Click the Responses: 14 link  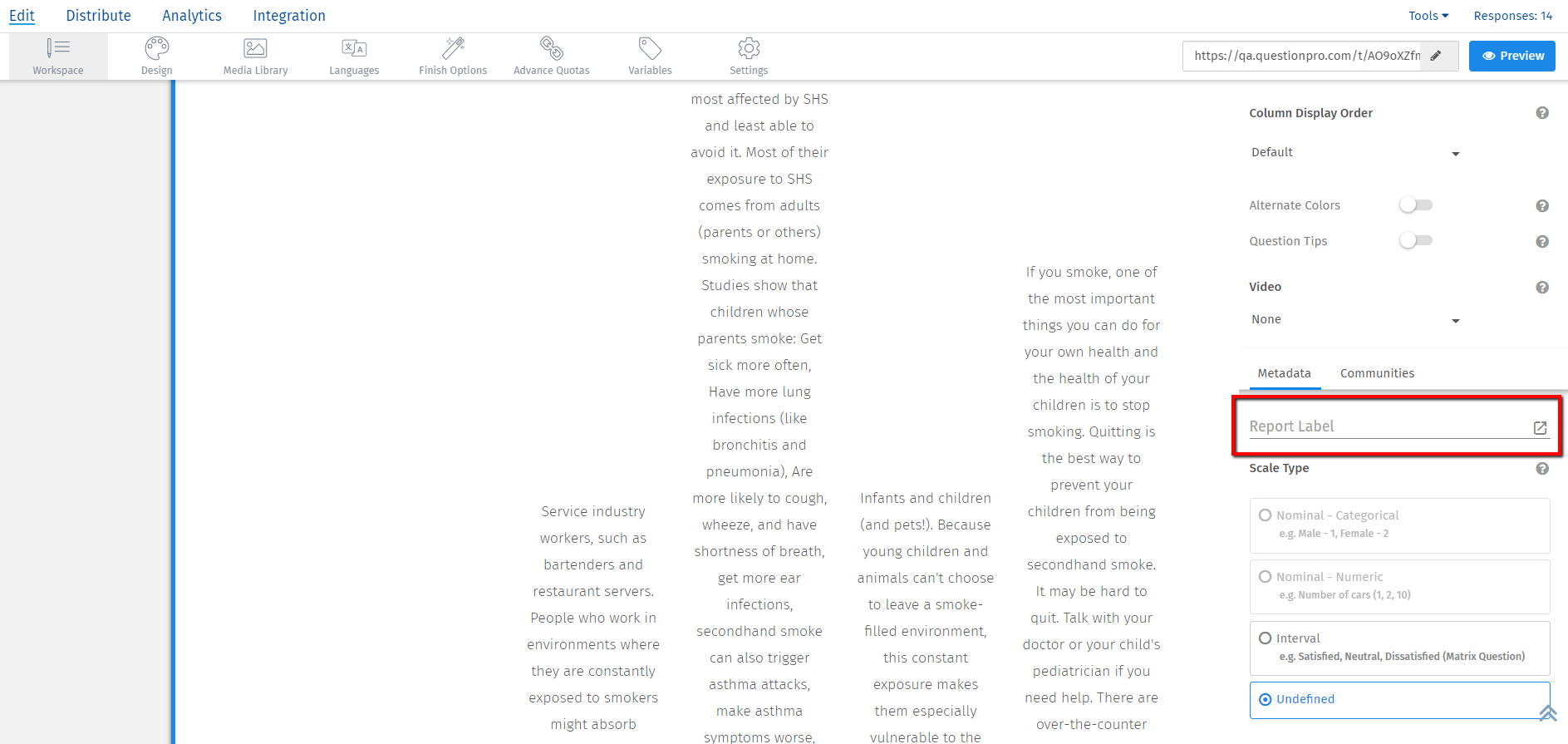1512,16
